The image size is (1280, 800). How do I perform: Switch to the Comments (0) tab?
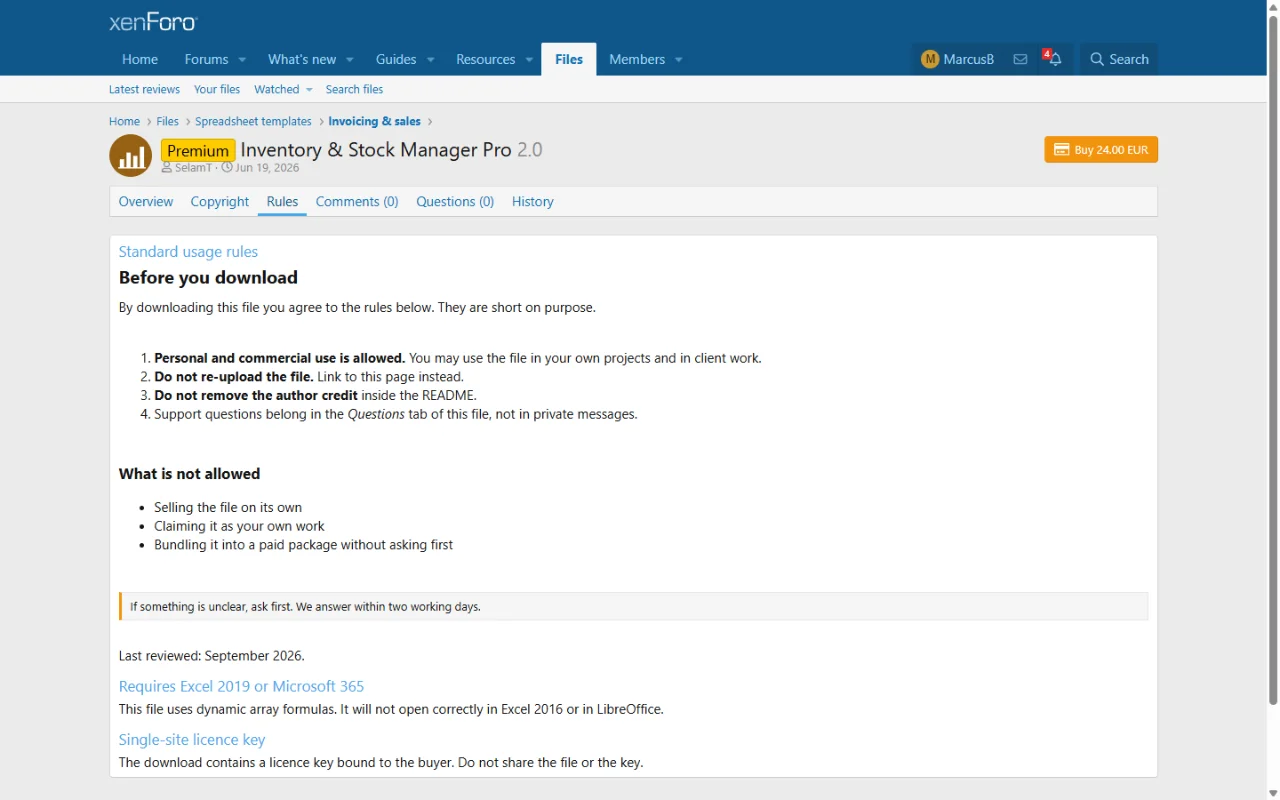click(357, 201)
